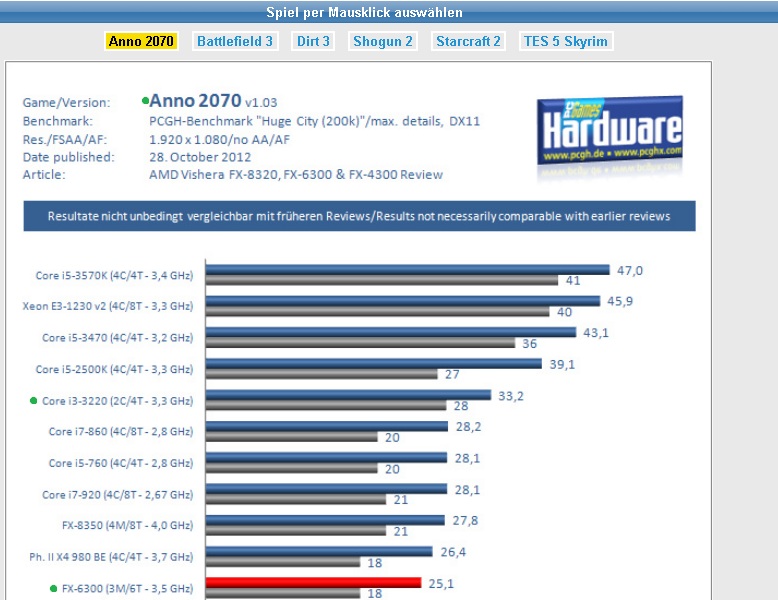778x600 pixels.
Task: Click the green dot beside the Anno 2070 title
Action: [145, 101]
